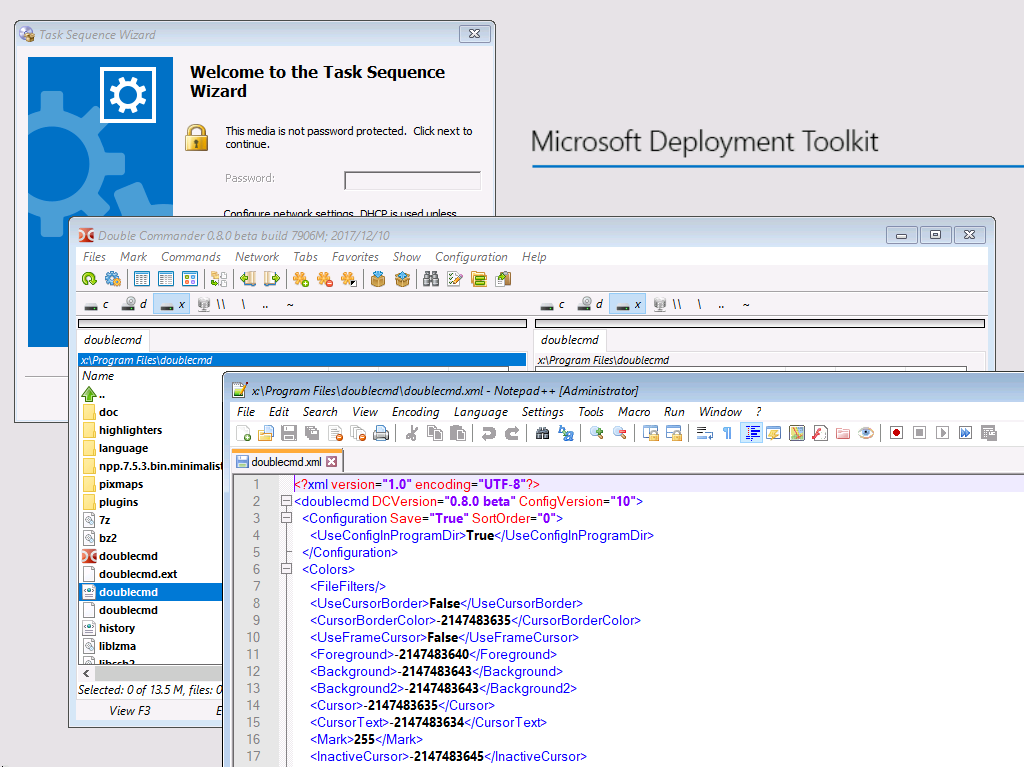Zoom in using the magnifier plus icon
The image size is (1024, 767).
[596, 433]
